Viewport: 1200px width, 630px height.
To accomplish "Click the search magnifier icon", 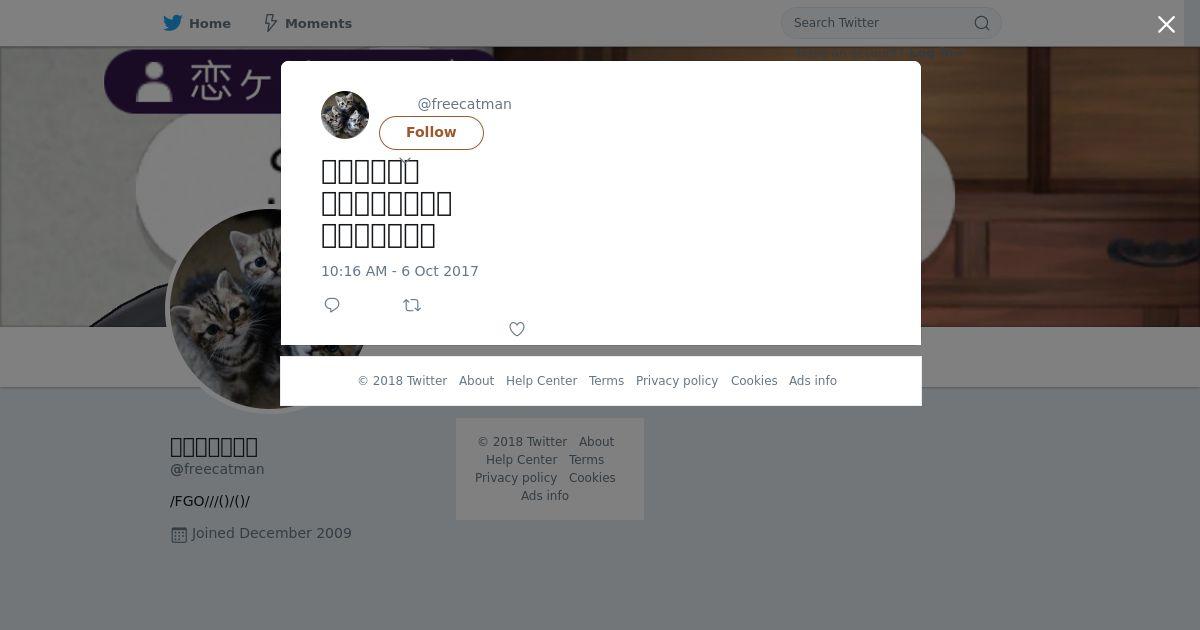I will [982, 23].
